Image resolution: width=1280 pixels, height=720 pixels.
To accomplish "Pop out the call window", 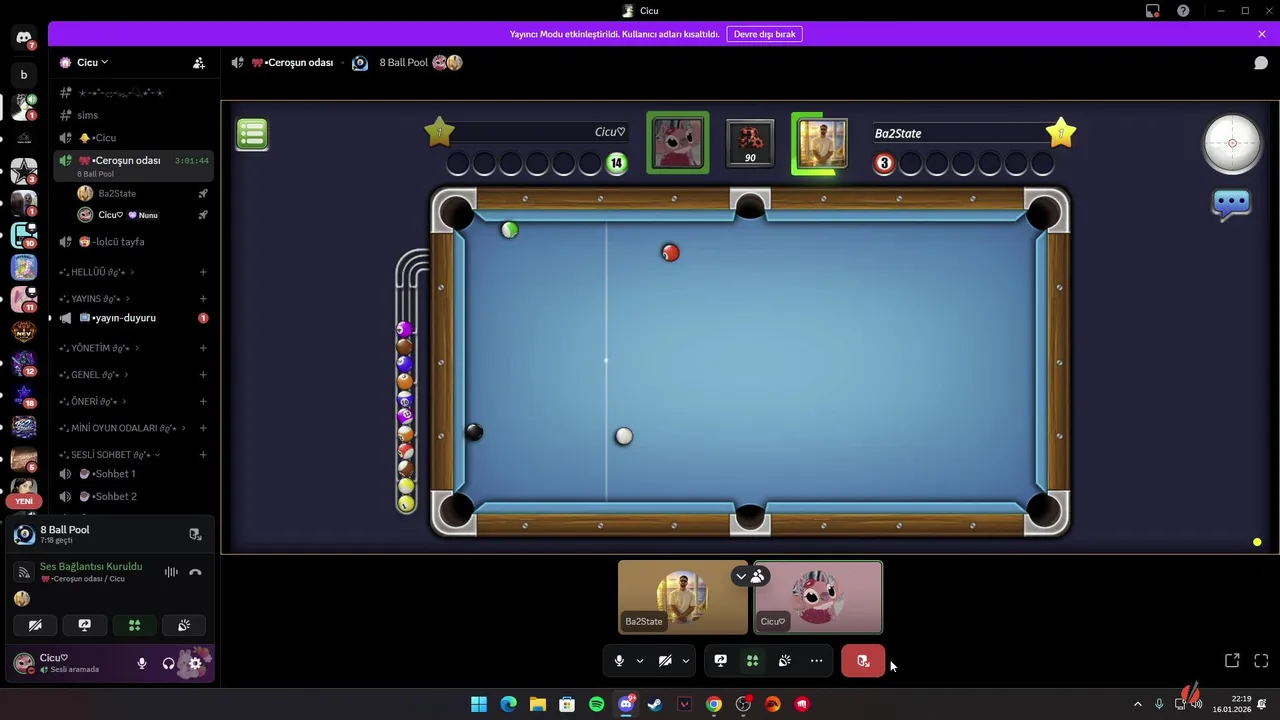I will (x=1232, y=661).
